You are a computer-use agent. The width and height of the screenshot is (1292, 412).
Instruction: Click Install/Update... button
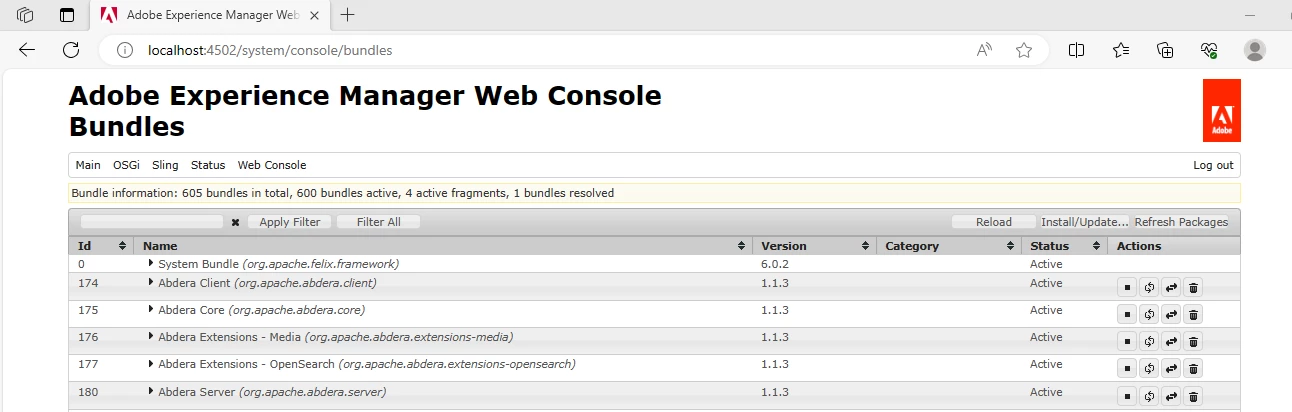coord(1085,222)
